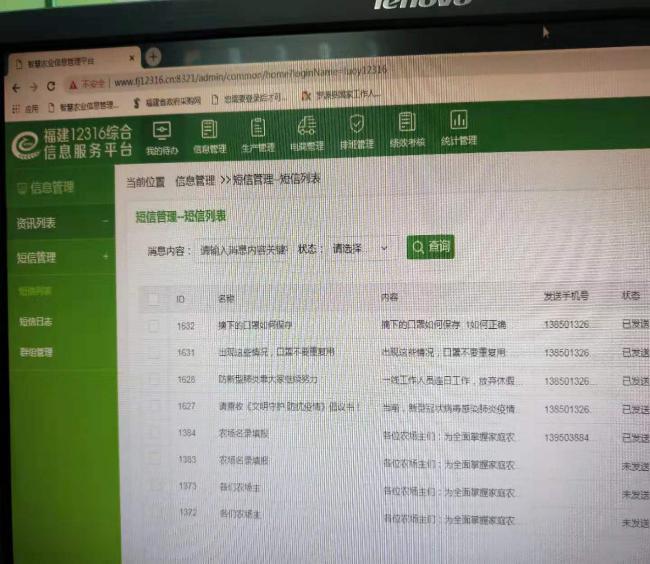Open 短信日志 in the sidebar
Screen dimensions: 650x564
pos(35,322)
